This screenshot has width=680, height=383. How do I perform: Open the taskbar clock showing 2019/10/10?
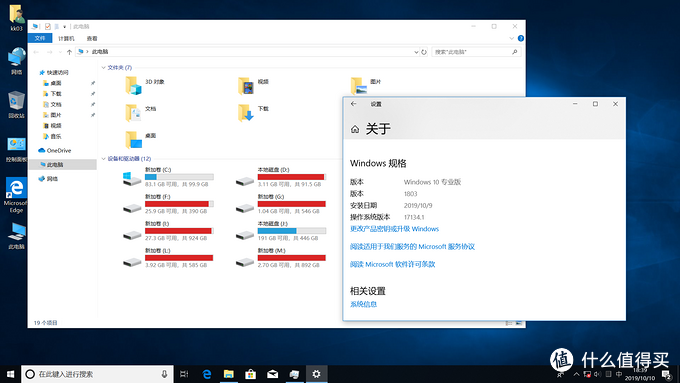[641, 374]
